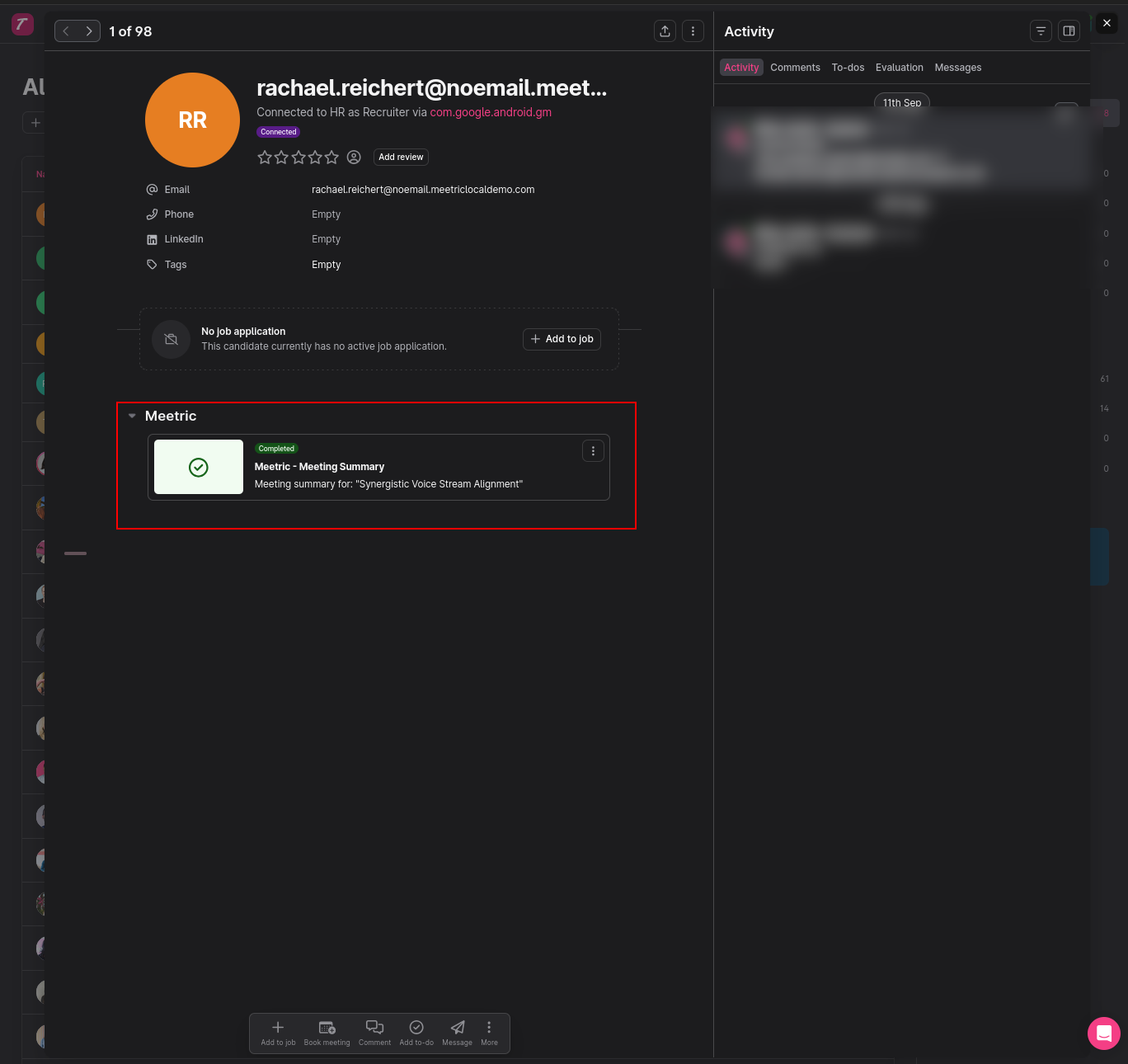
Task: Click the Message paper plane icon
Action: pos(458,1028)
